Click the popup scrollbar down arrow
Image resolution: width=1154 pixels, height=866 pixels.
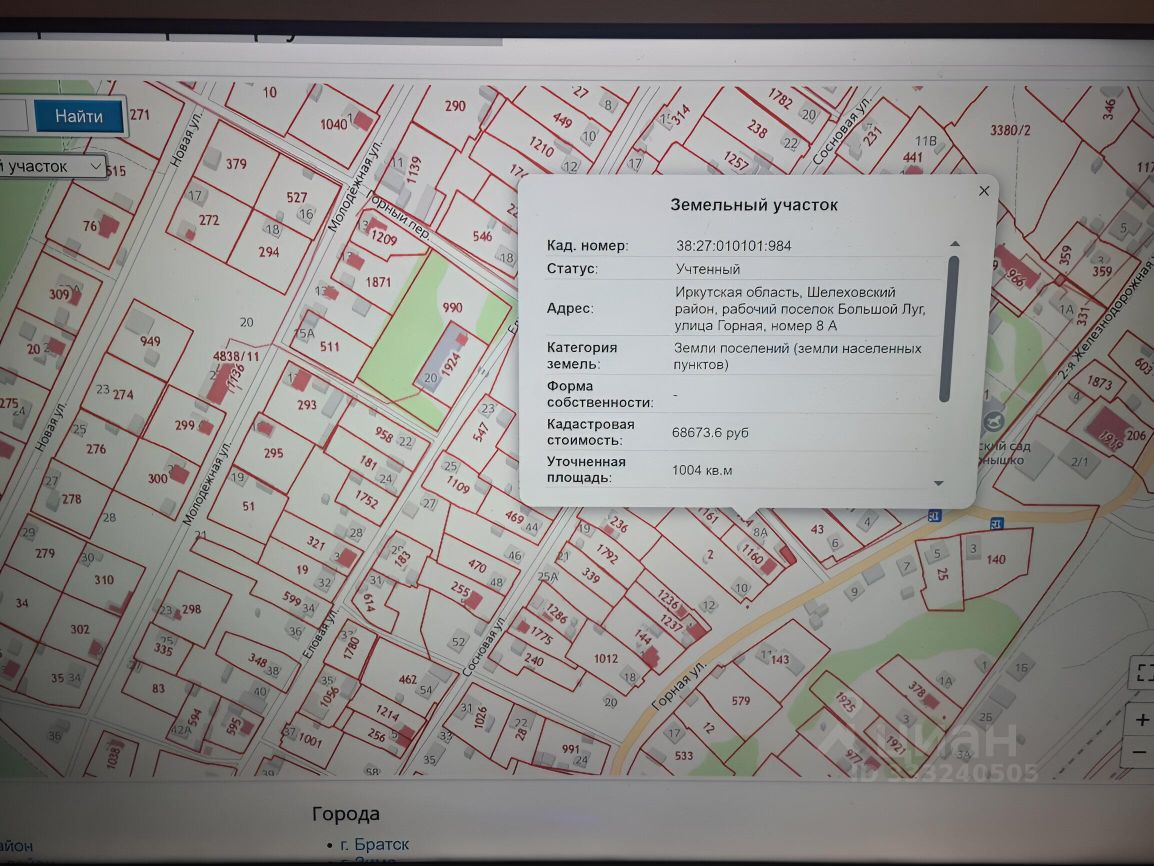938,483
